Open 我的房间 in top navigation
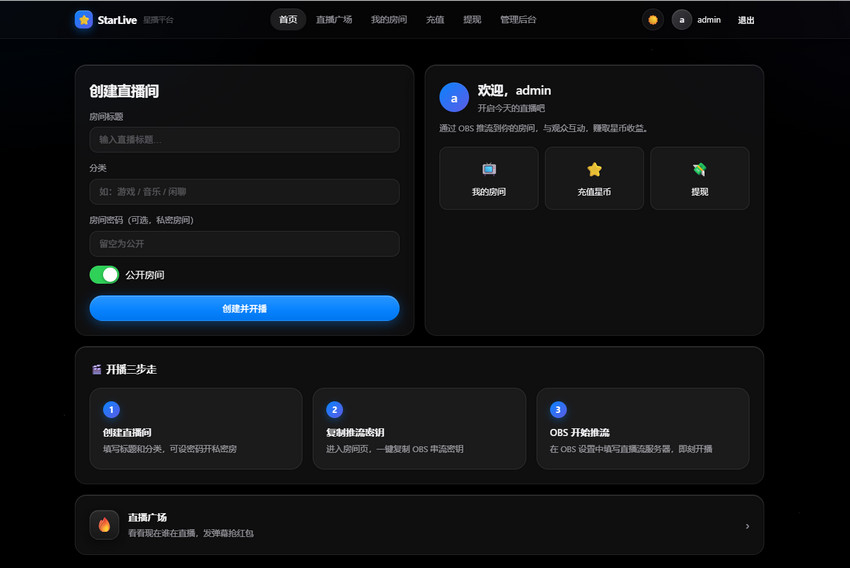 click(x=389, y=20)
